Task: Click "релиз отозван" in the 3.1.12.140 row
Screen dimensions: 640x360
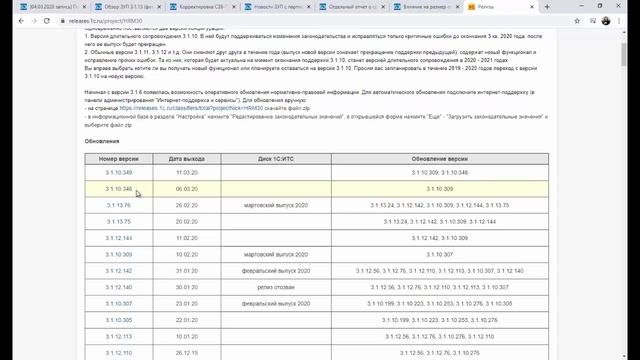Action: point(276,287)
